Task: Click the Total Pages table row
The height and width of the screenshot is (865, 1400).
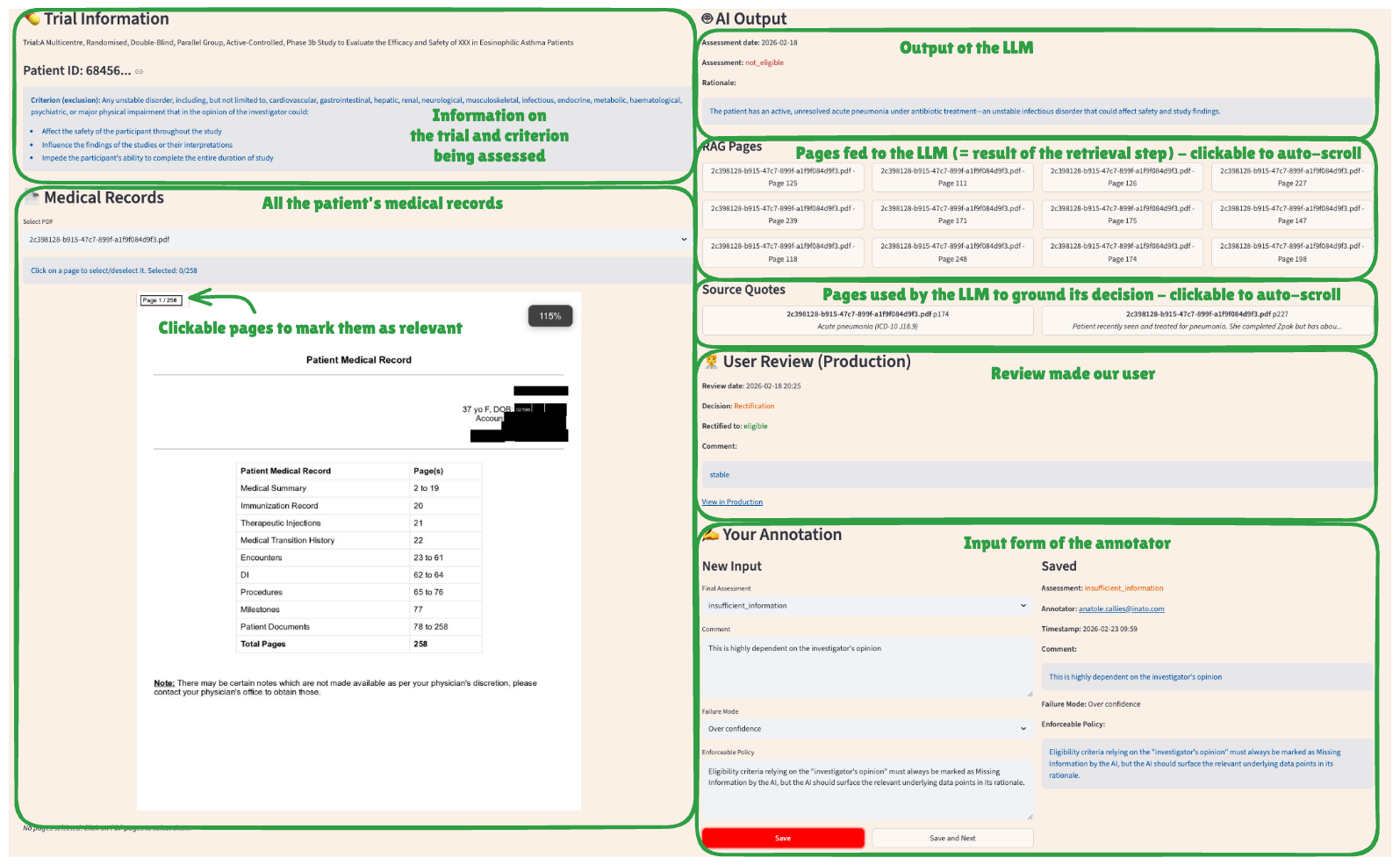Action: [x=359, y=644]
